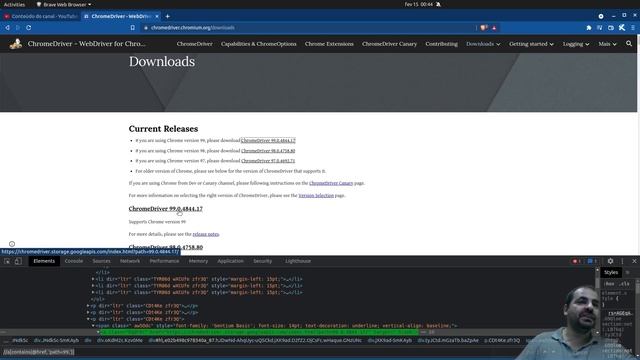The height and width of the screenshot is (360, 640).
Task: Switch to the Application tab in DevTools
Action: [x=230, y=261]
